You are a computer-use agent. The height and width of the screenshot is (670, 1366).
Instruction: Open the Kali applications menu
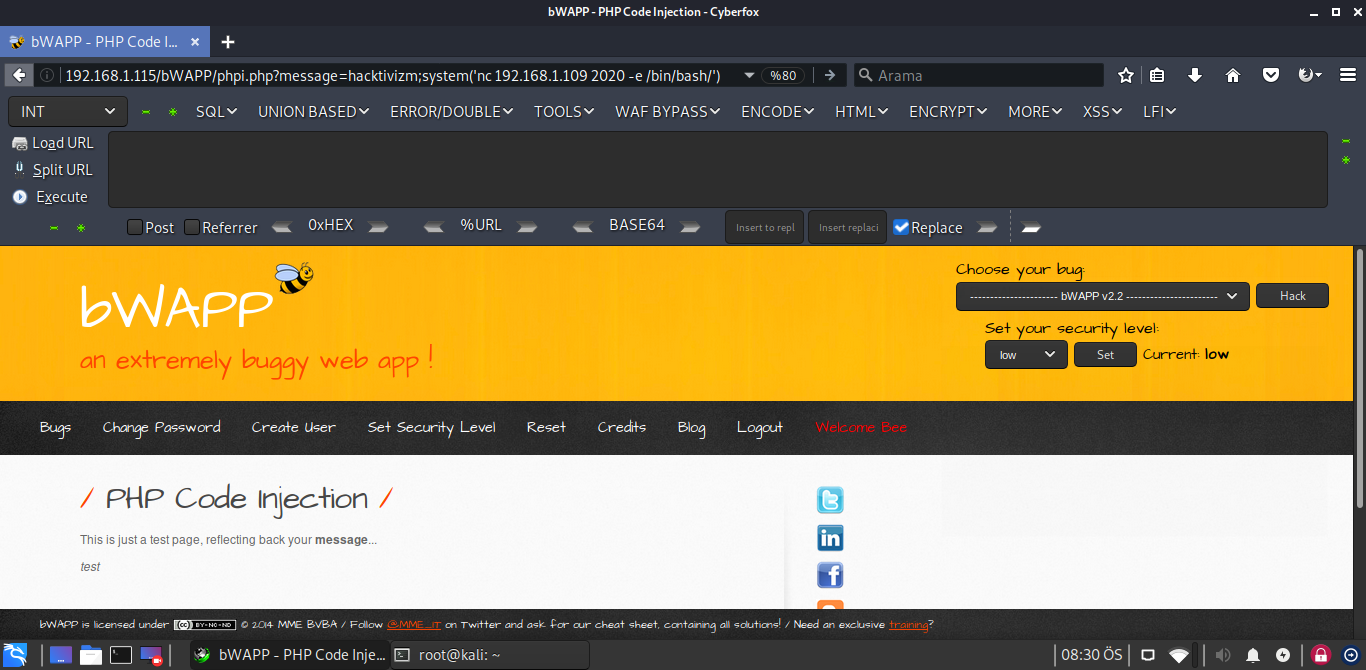pyautogui.click(x=15, y=655)
